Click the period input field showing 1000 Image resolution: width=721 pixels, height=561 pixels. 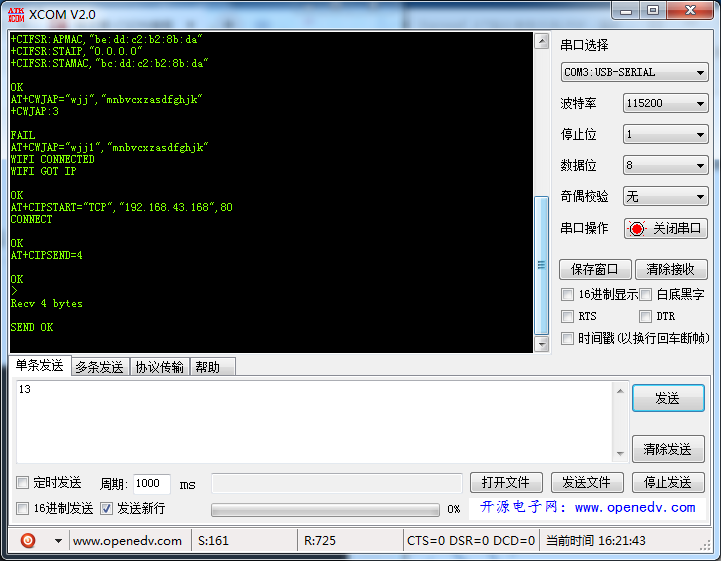pyautogui.click(x=152, y=483)
